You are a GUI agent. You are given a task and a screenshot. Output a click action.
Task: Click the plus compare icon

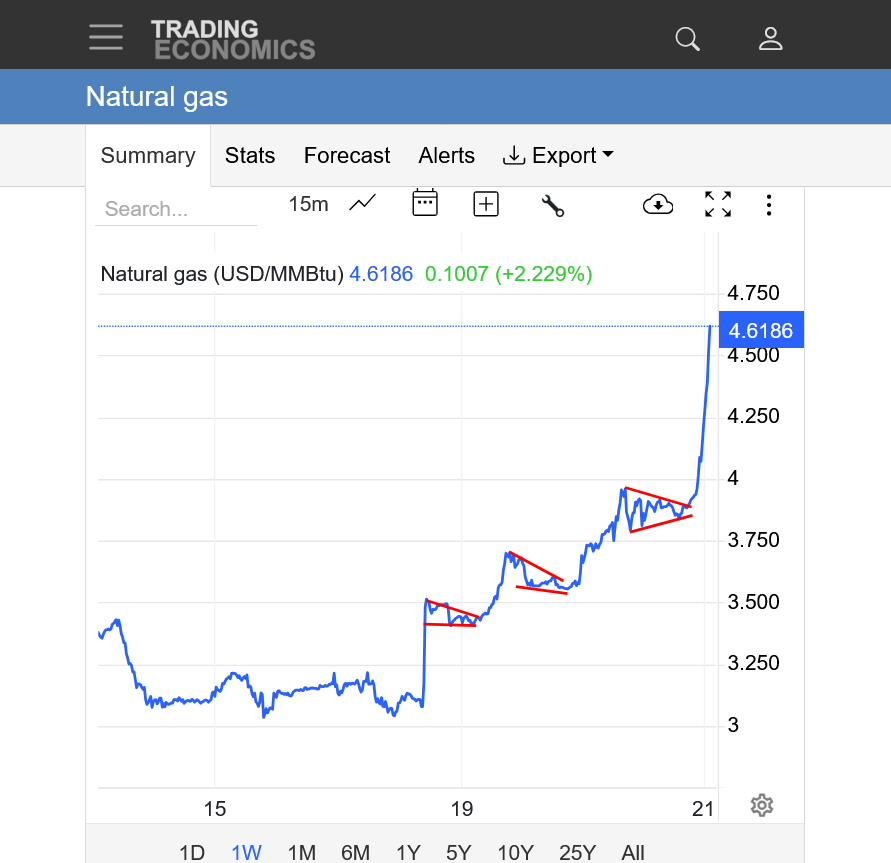[x=486, y=204]
